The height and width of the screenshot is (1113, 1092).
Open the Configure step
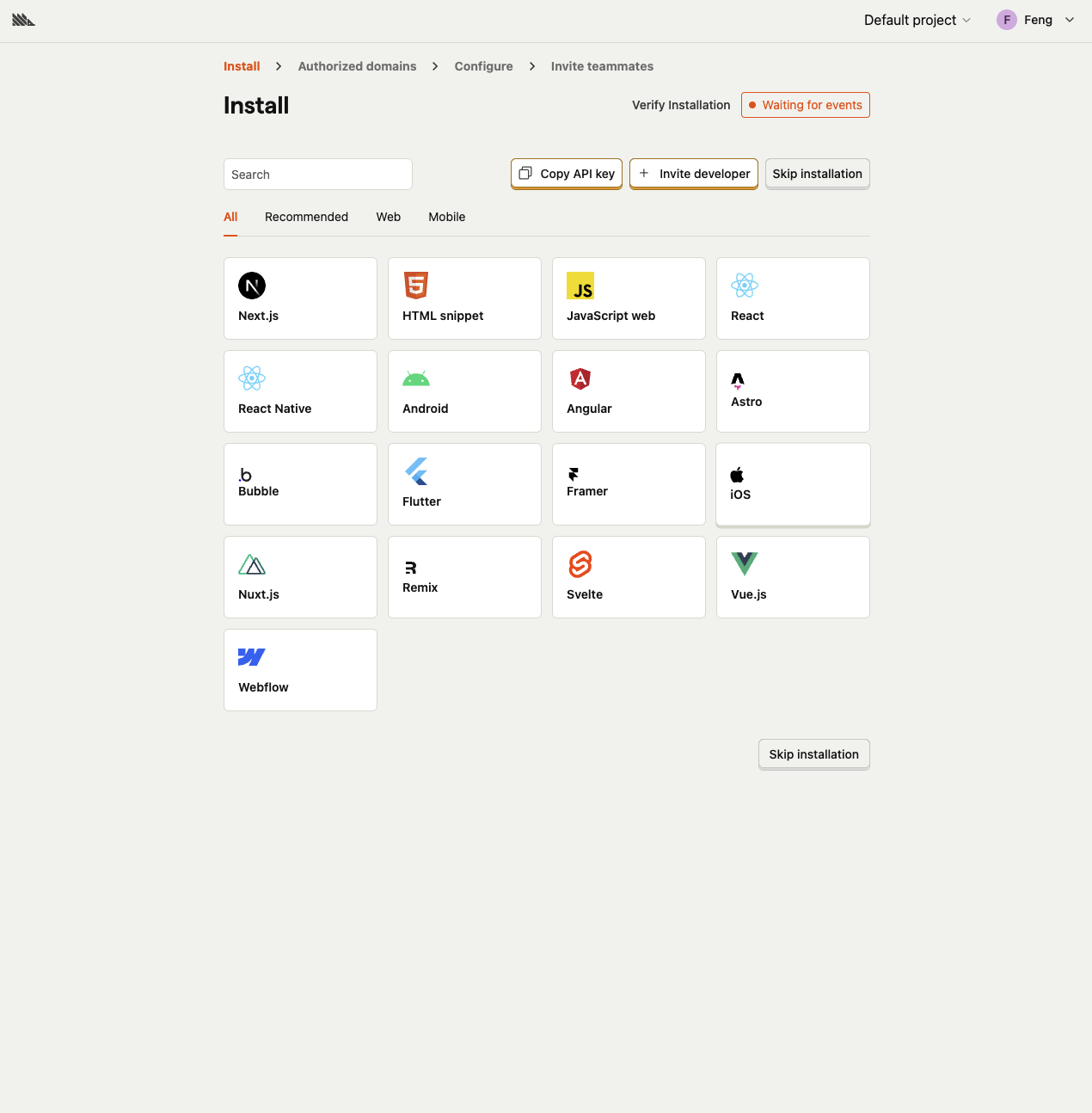pos(484,66)
